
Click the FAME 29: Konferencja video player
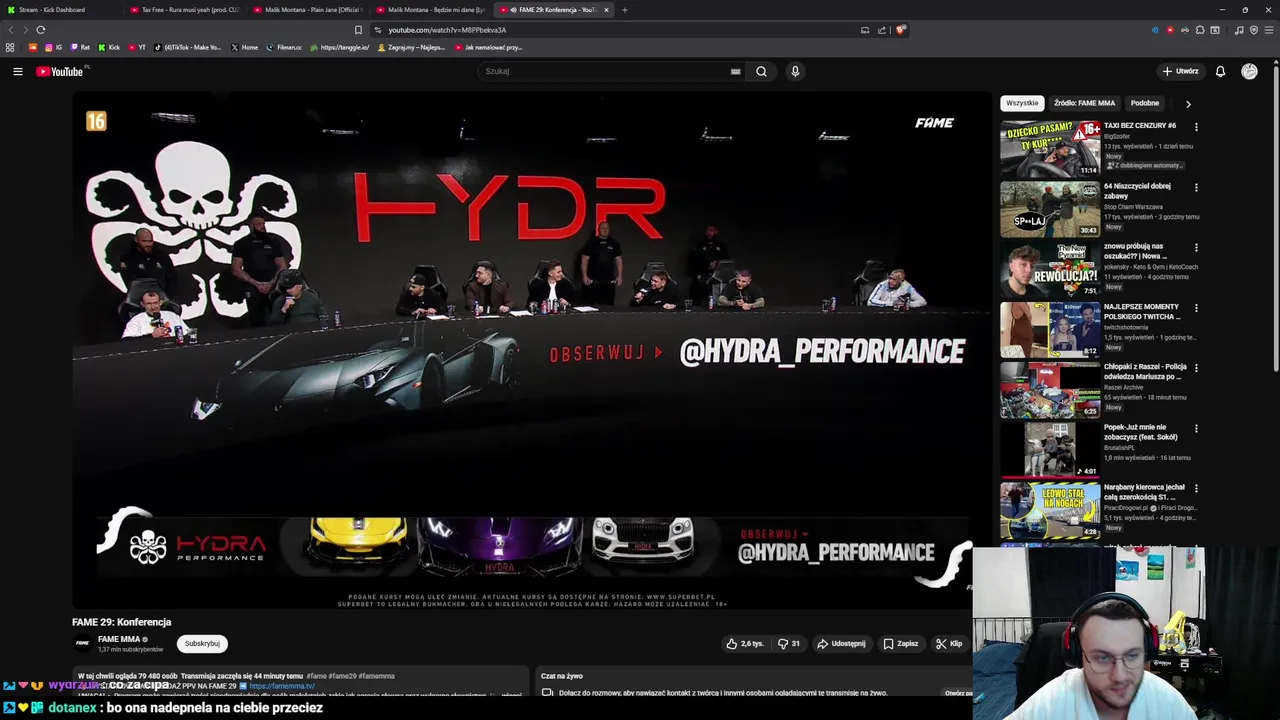tap(531, 350)
